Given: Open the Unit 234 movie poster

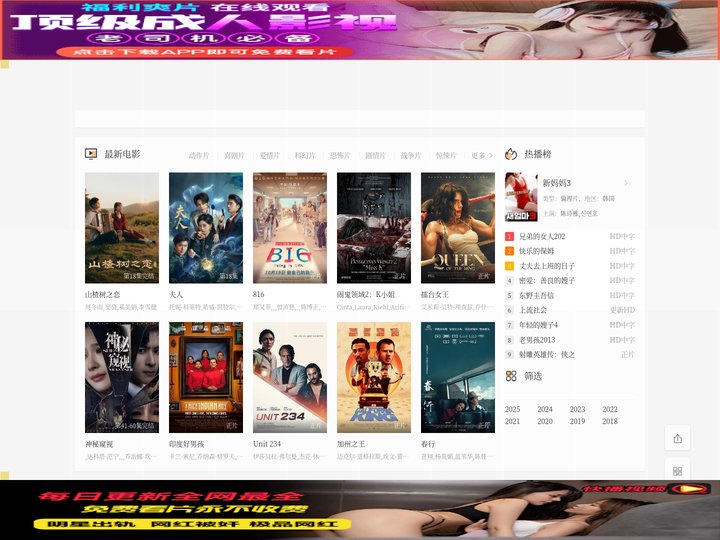Looking at the screenshot, I should tap(290, 377).
